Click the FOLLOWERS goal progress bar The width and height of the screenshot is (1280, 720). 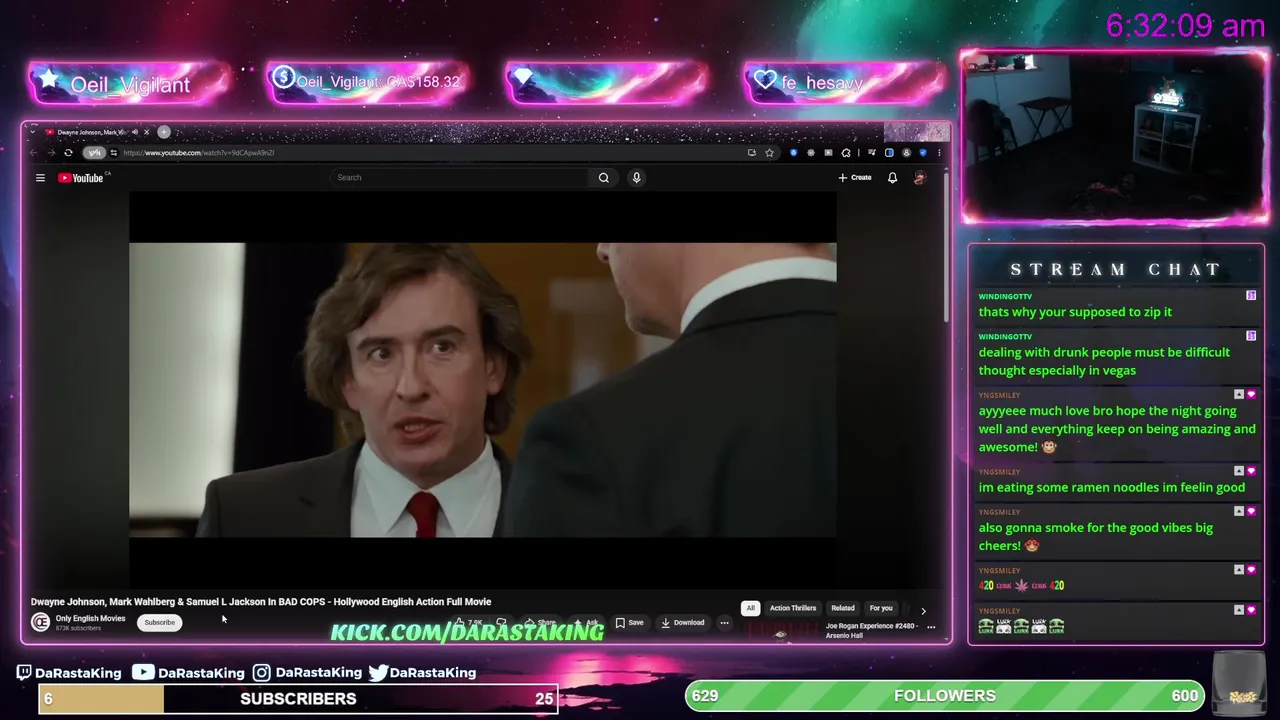point(945,696)
